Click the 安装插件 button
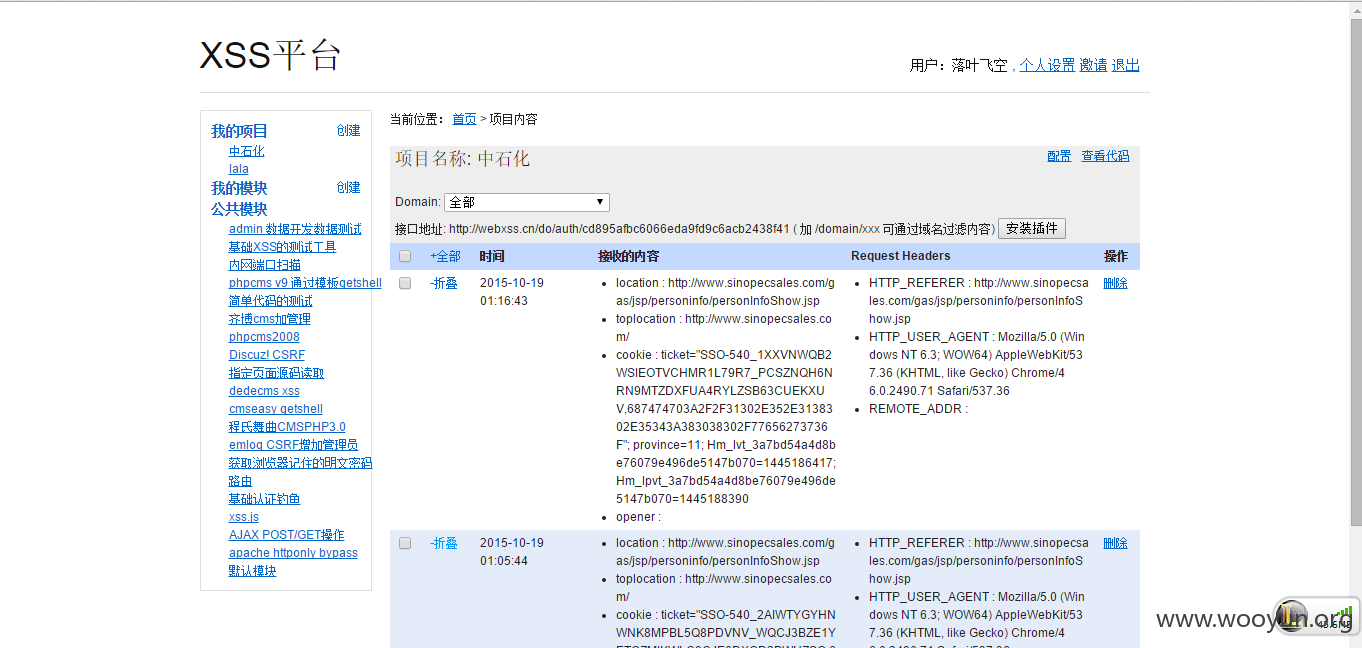Image resolution: width=1362 pixels, height=648 pixels. click(x=1032, y=228)
